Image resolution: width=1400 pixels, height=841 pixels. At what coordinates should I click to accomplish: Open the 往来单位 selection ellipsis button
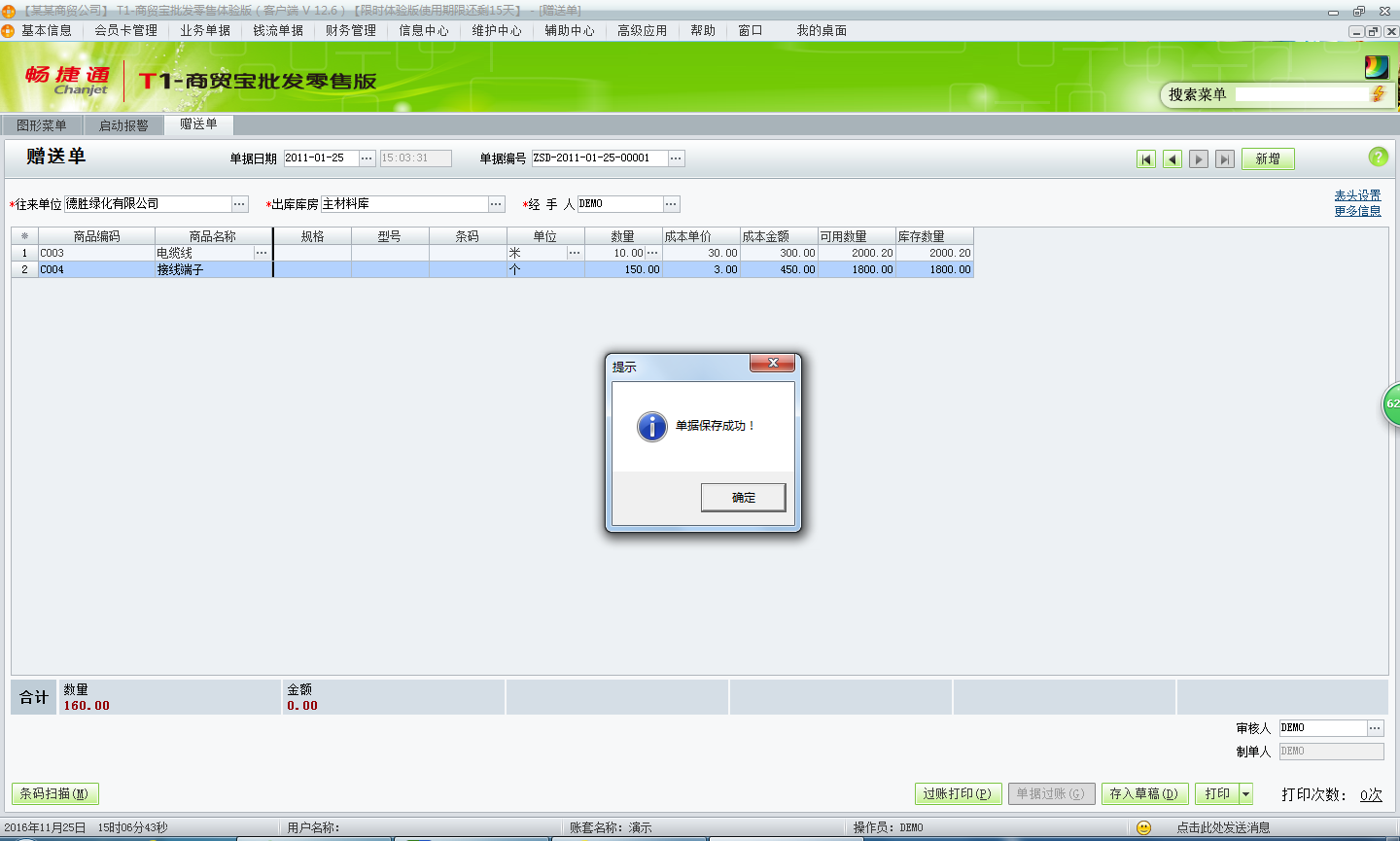click(x=239, y=204)
